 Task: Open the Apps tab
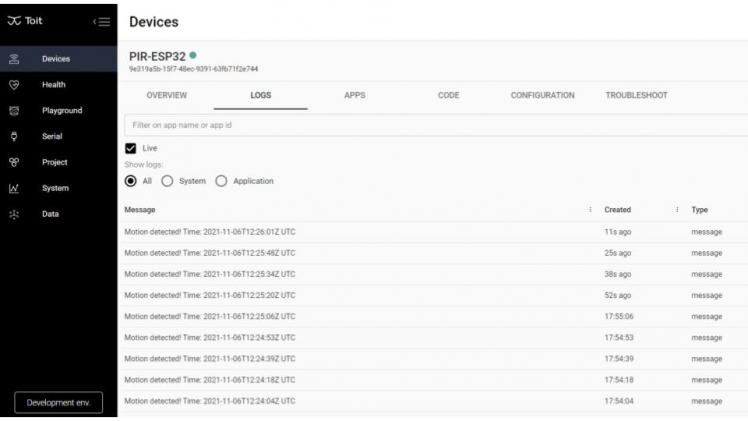354,95
